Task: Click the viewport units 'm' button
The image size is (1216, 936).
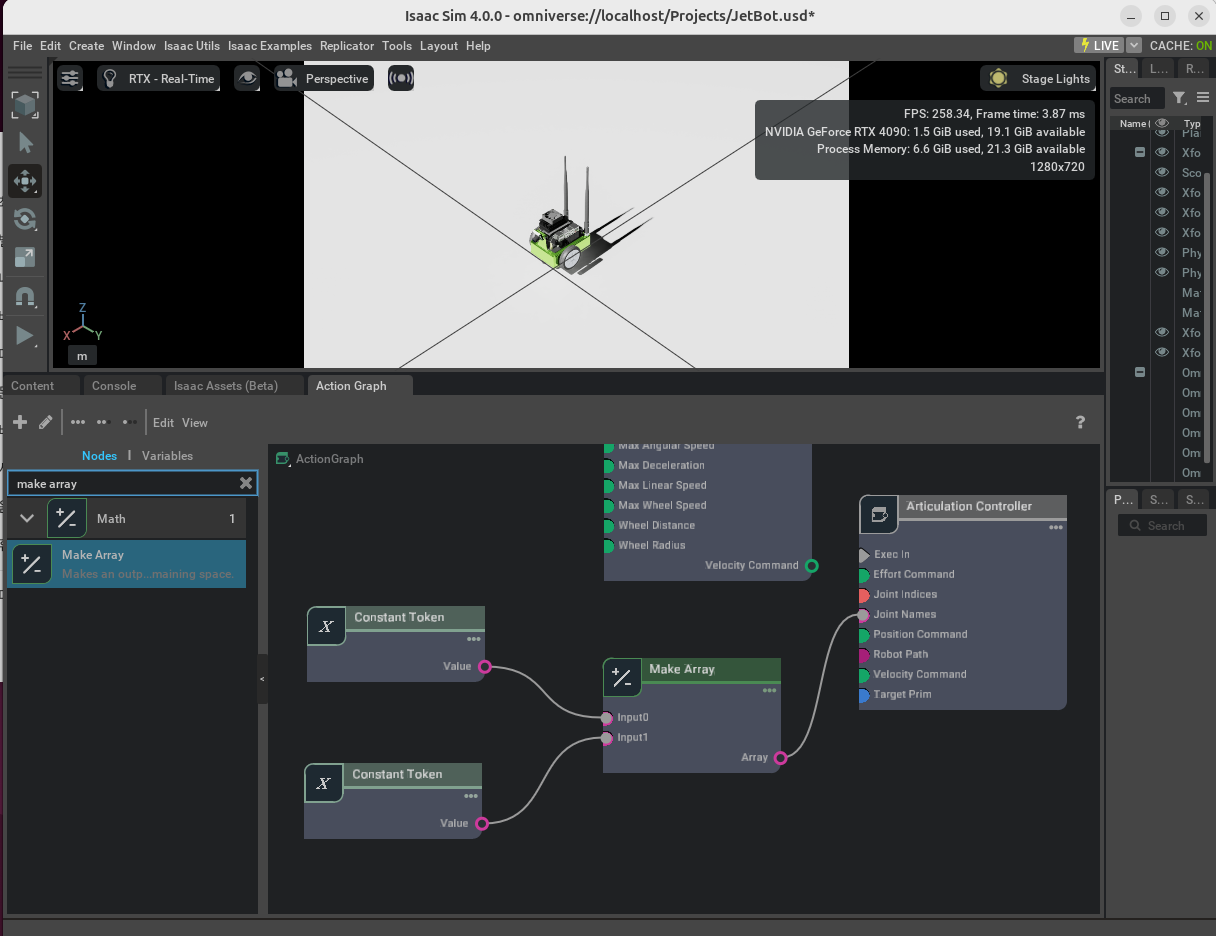Action: 82,355
